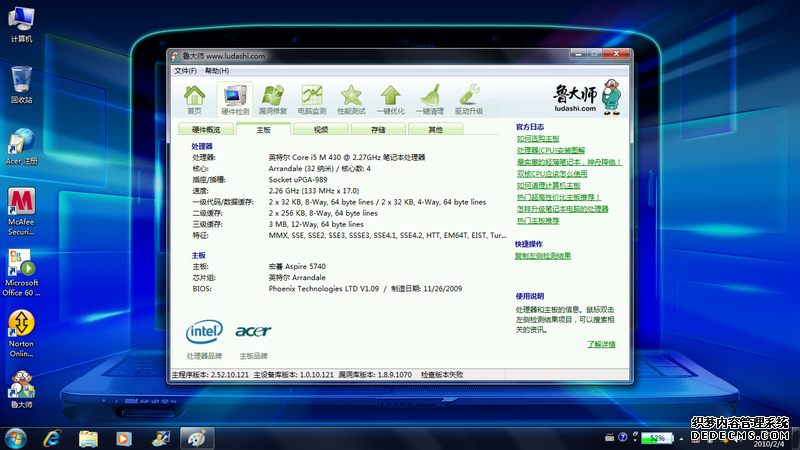Launch the 性能测试 performance test star icon
Screen dimensions: 800x450
pyautogui.click(x=352, y=99)
